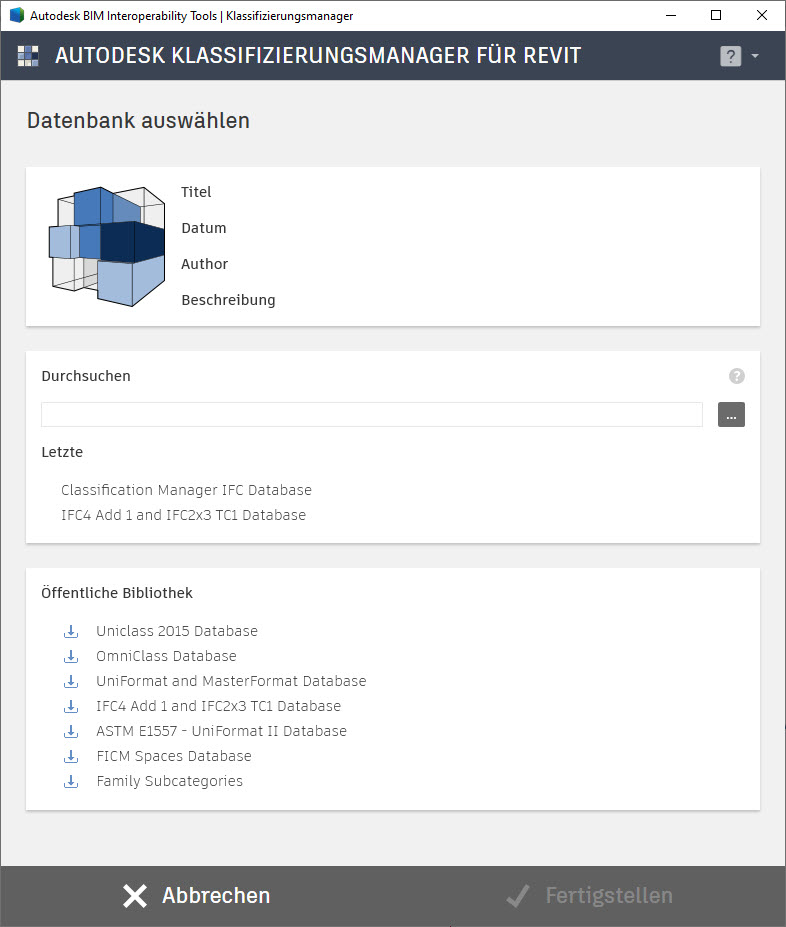Click the Datum label
Viewport: 786px width, 927px height.
tap(204, 228)
